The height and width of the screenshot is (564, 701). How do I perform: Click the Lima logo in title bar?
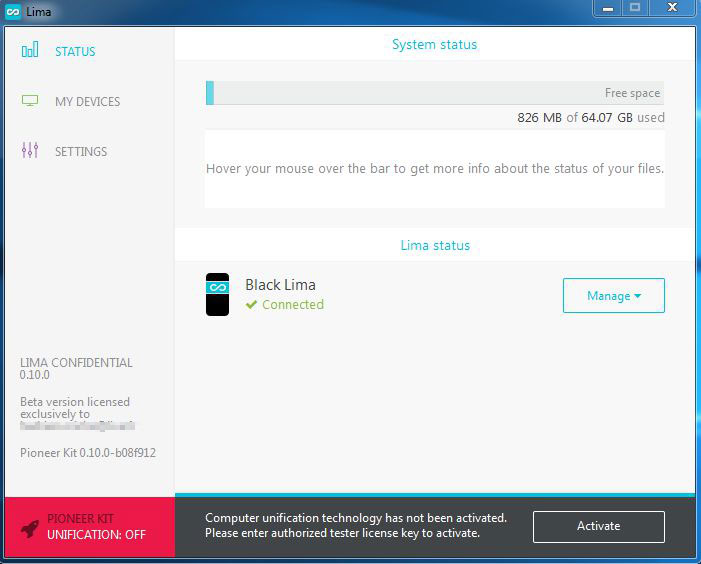click(13, 11)
